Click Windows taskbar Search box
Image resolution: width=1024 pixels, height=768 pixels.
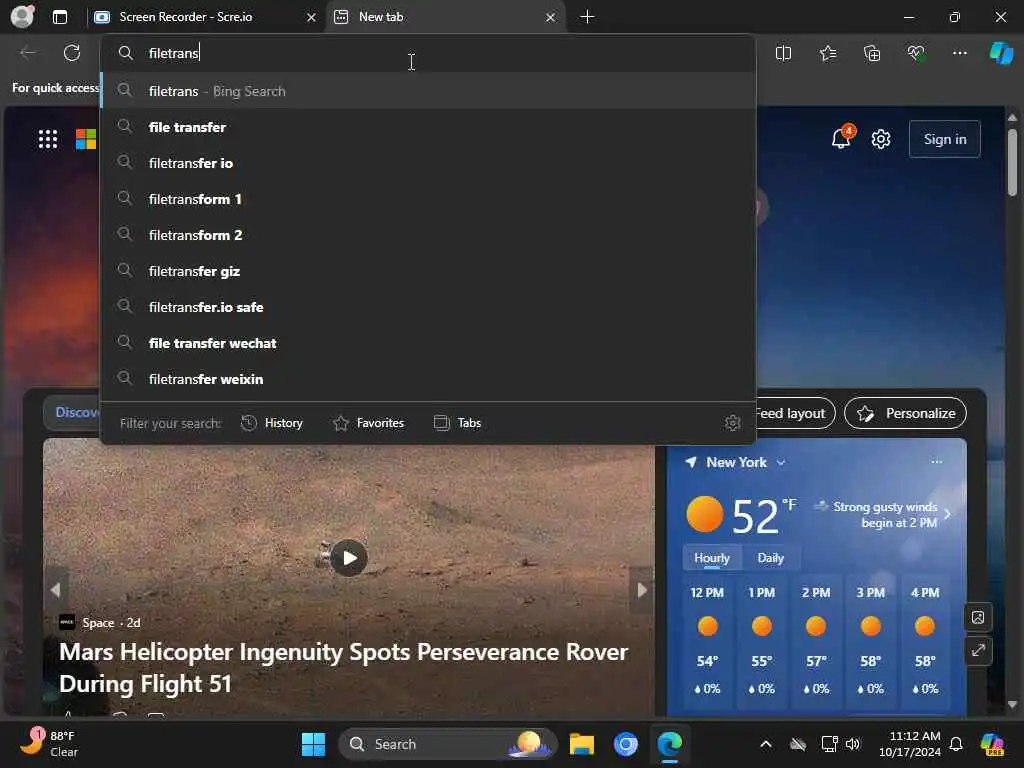(448, 744)
